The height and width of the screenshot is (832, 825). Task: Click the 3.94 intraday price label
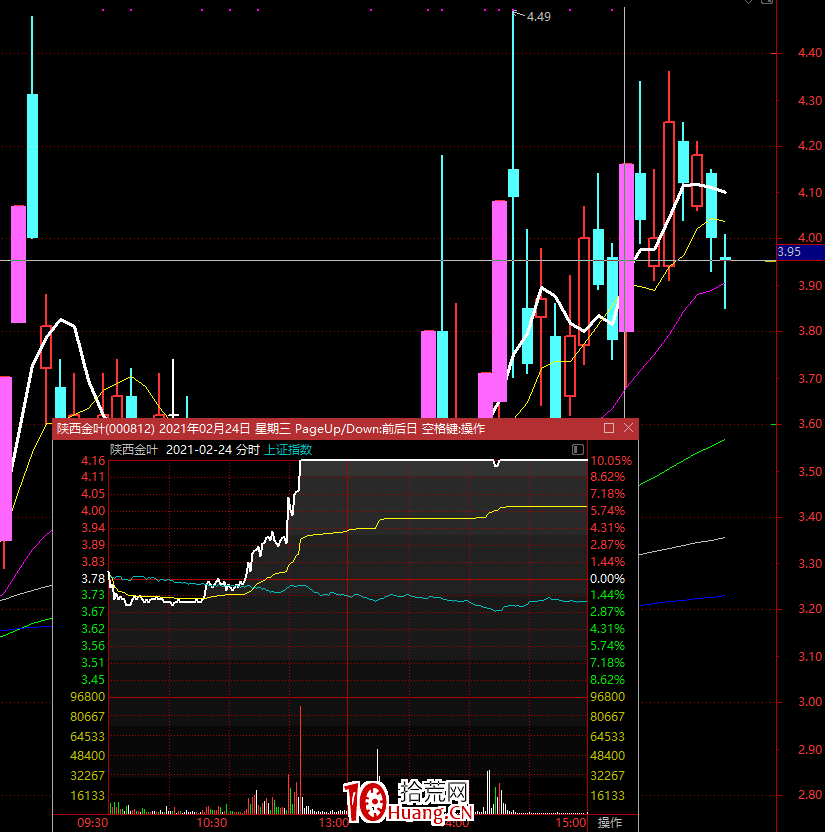click(93, 527)
